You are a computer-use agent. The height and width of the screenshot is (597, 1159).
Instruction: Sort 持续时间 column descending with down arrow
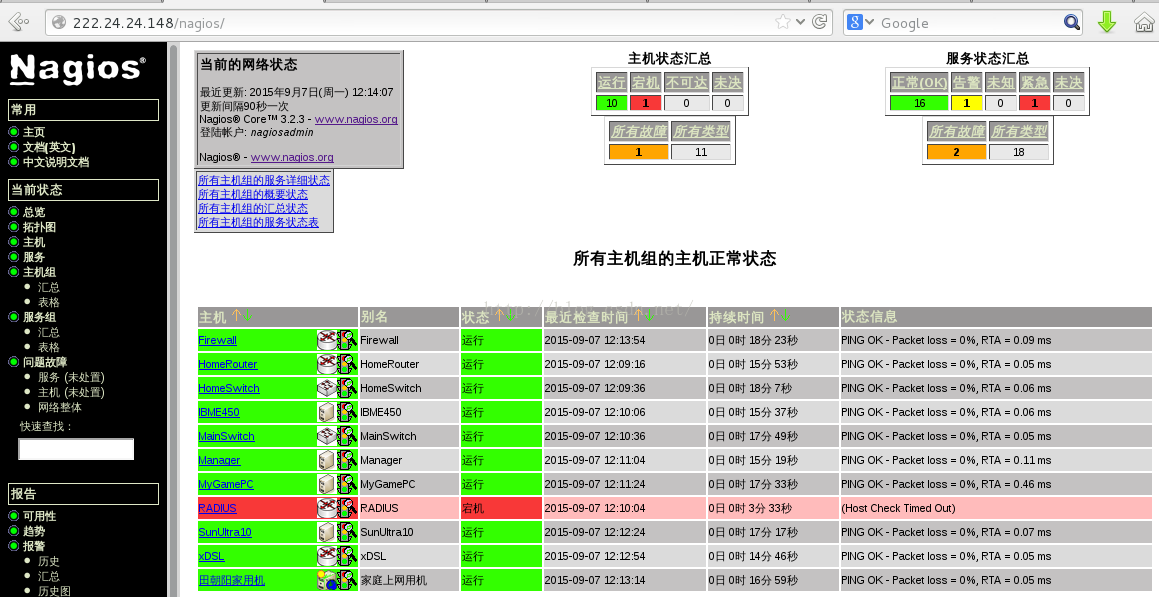coord(785,316)
